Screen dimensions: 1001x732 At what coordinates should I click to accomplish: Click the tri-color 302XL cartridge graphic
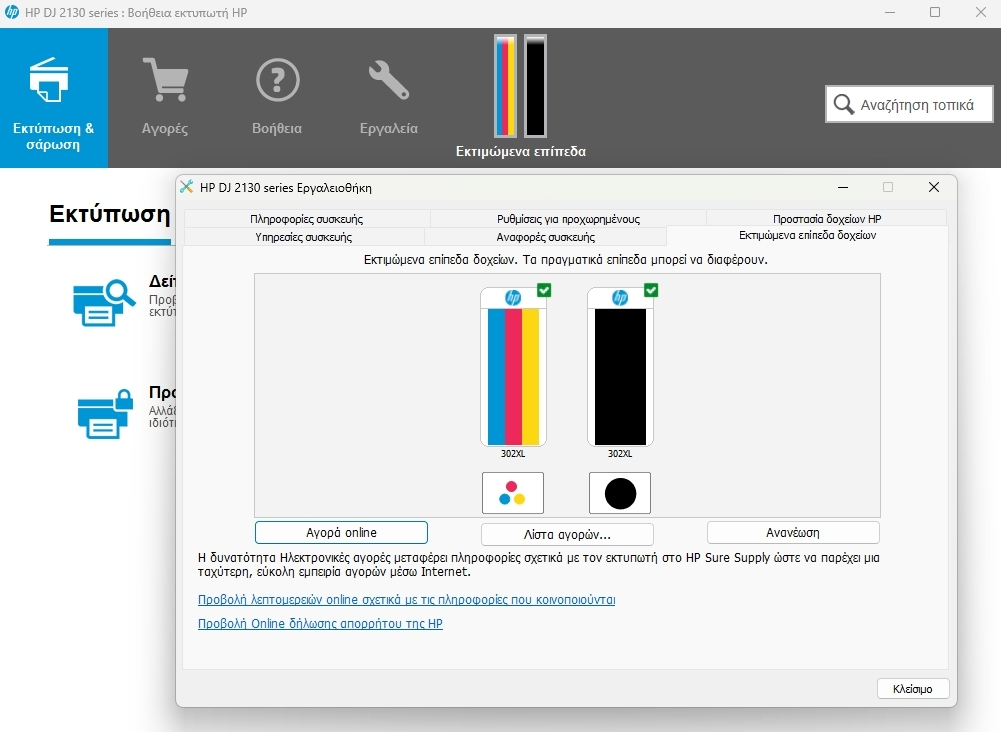[x=513, y=366]
